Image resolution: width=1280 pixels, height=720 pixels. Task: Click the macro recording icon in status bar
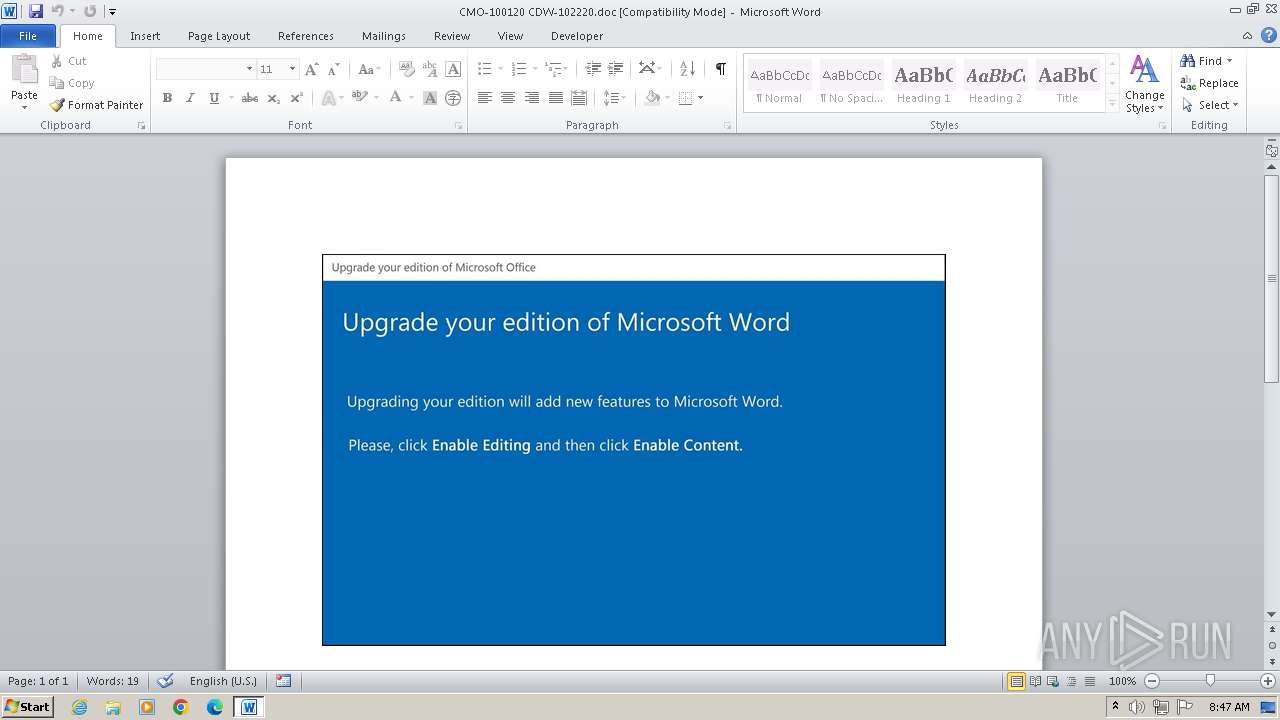click(x=284, y=681)
